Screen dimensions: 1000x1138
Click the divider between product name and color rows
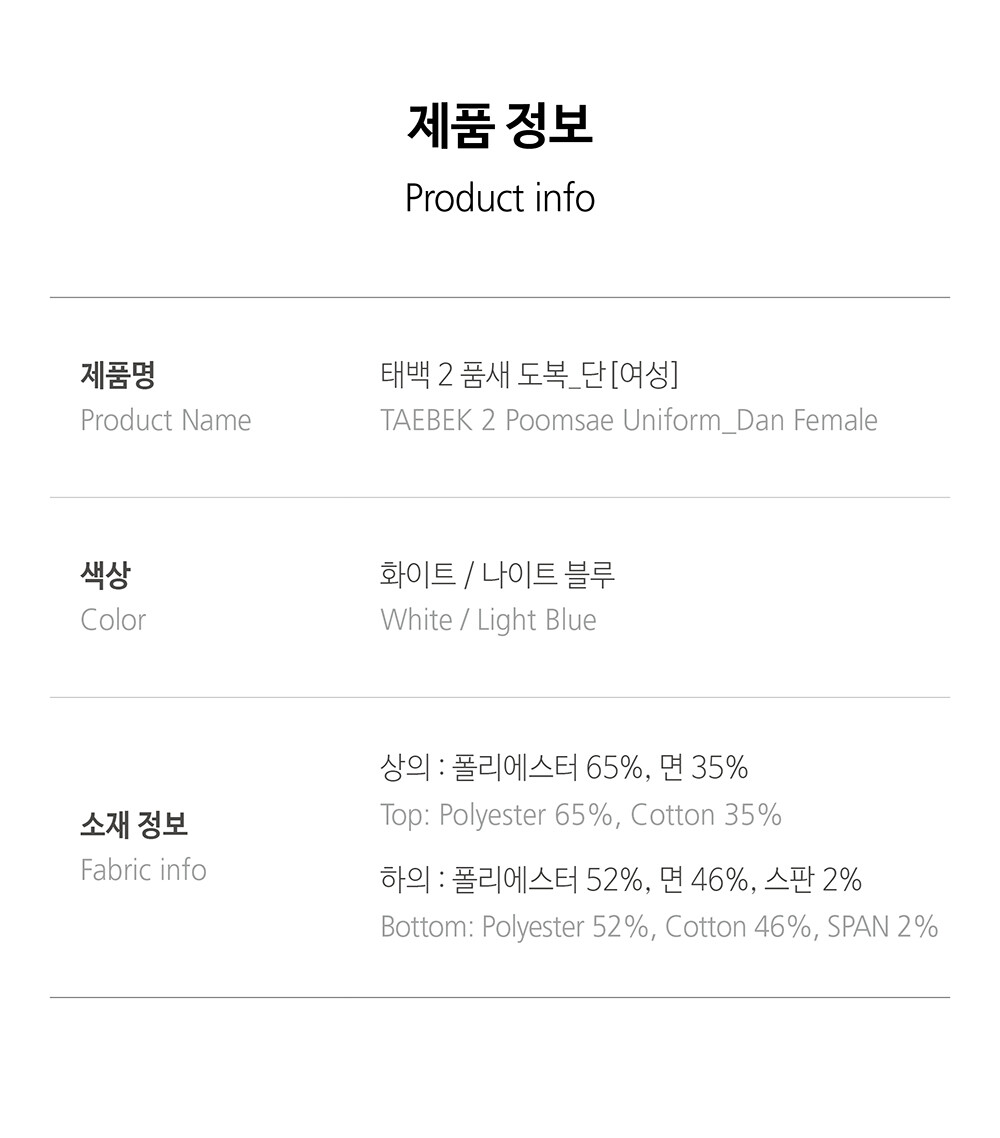click(500, 497)
